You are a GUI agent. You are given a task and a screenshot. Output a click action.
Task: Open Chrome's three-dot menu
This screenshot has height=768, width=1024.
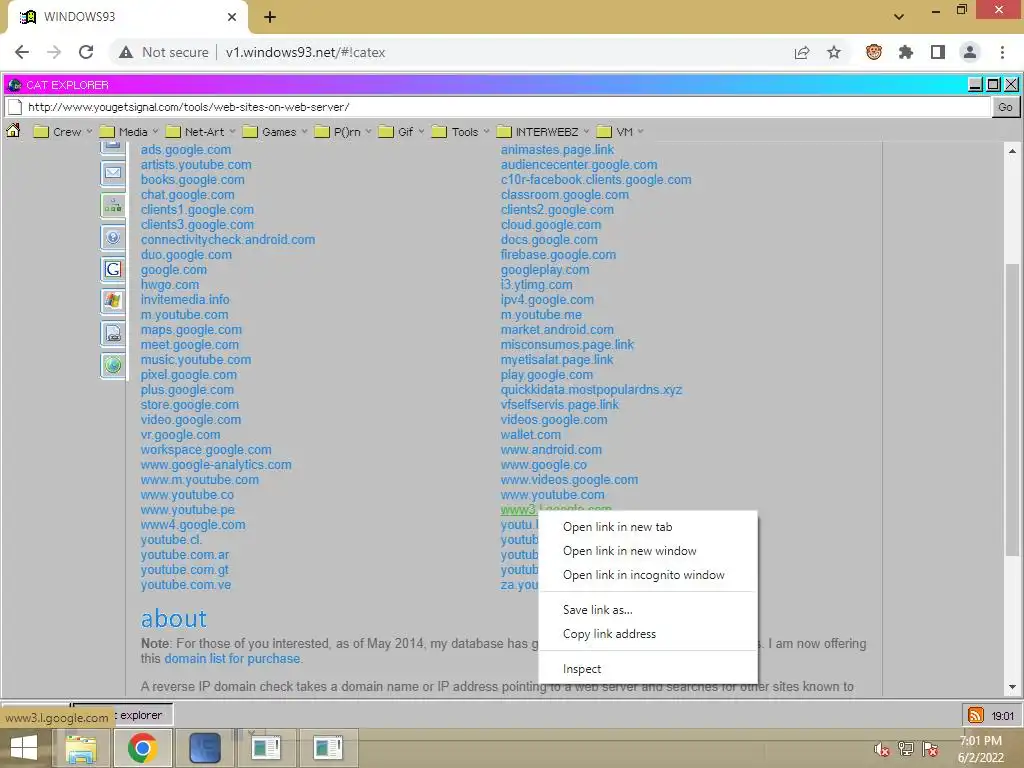[1002, 52]
